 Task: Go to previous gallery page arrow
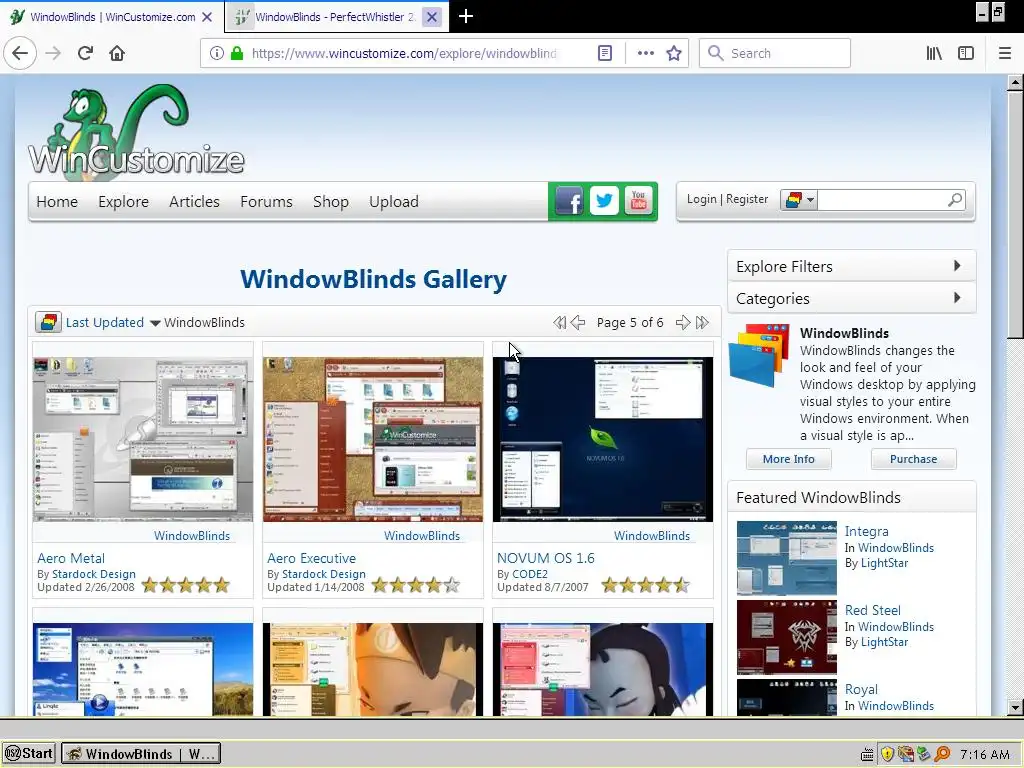pos(578,323)
